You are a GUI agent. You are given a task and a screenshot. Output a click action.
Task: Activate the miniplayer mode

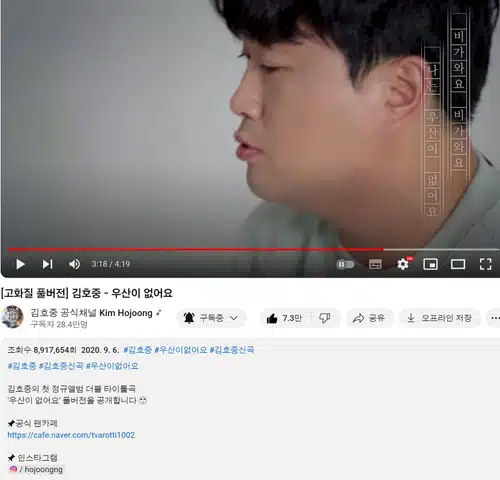[430, 264]
